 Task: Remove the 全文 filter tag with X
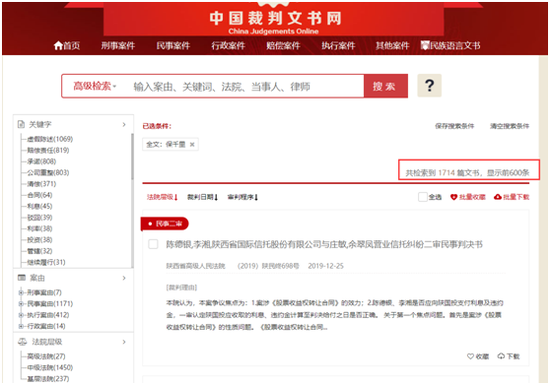[192, 144]
